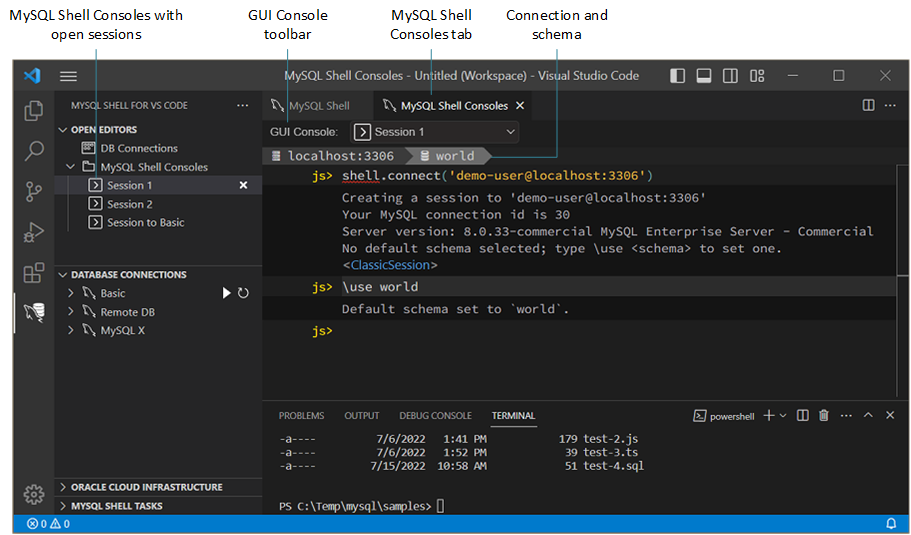The image size is (911, 535).
Task: Click the refresh icon on Basic connection
Action: [x=243, y=293]
